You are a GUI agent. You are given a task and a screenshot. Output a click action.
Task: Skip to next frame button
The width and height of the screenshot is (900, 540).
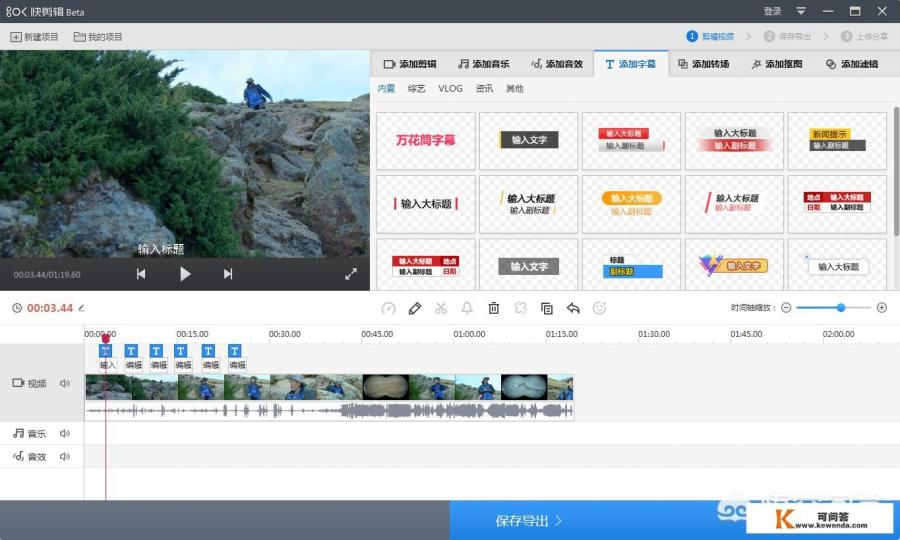(228, 274)
